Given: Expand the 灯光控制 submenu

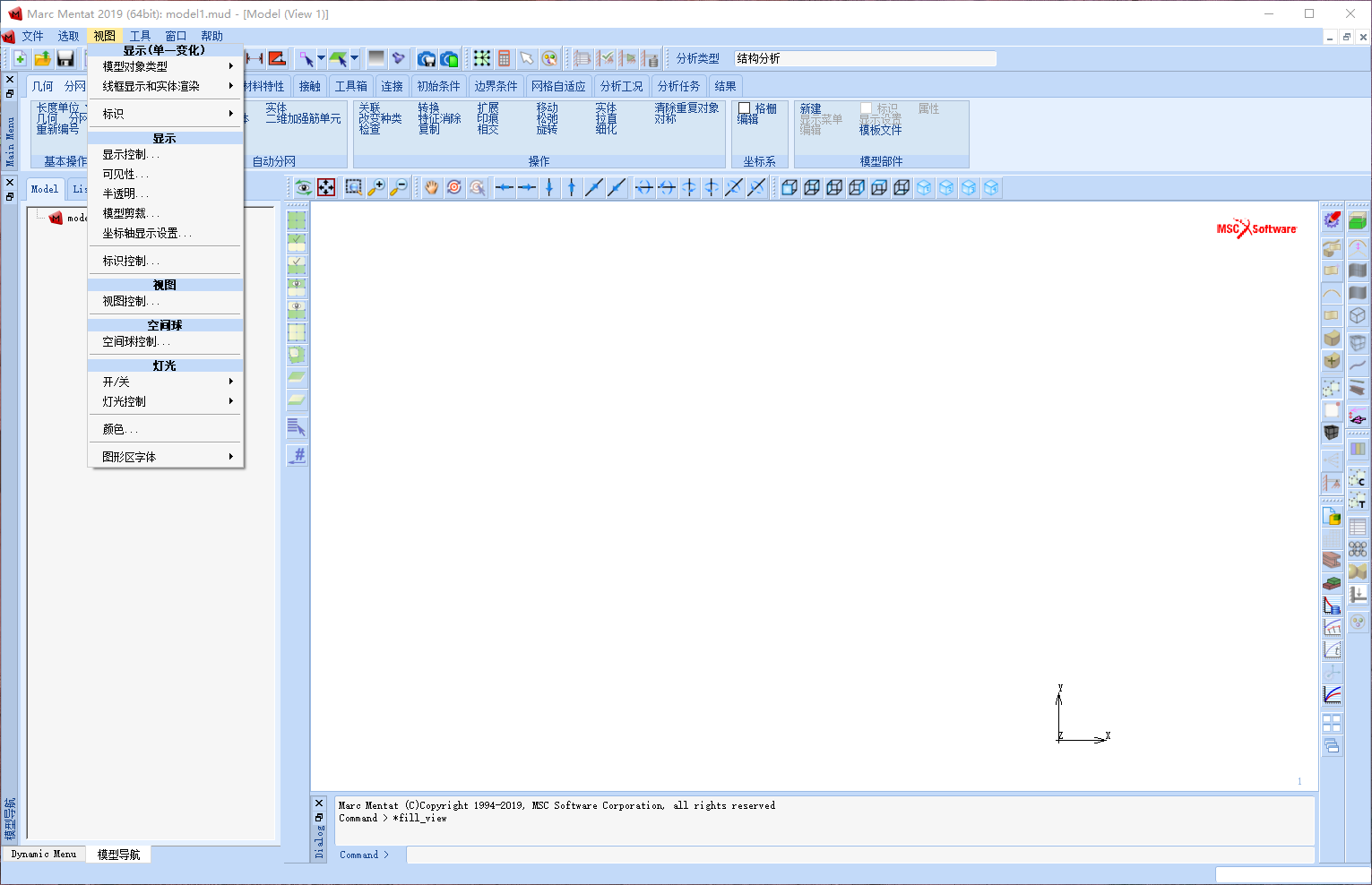Looking at the screenshot, I should (x=166, y=401).
